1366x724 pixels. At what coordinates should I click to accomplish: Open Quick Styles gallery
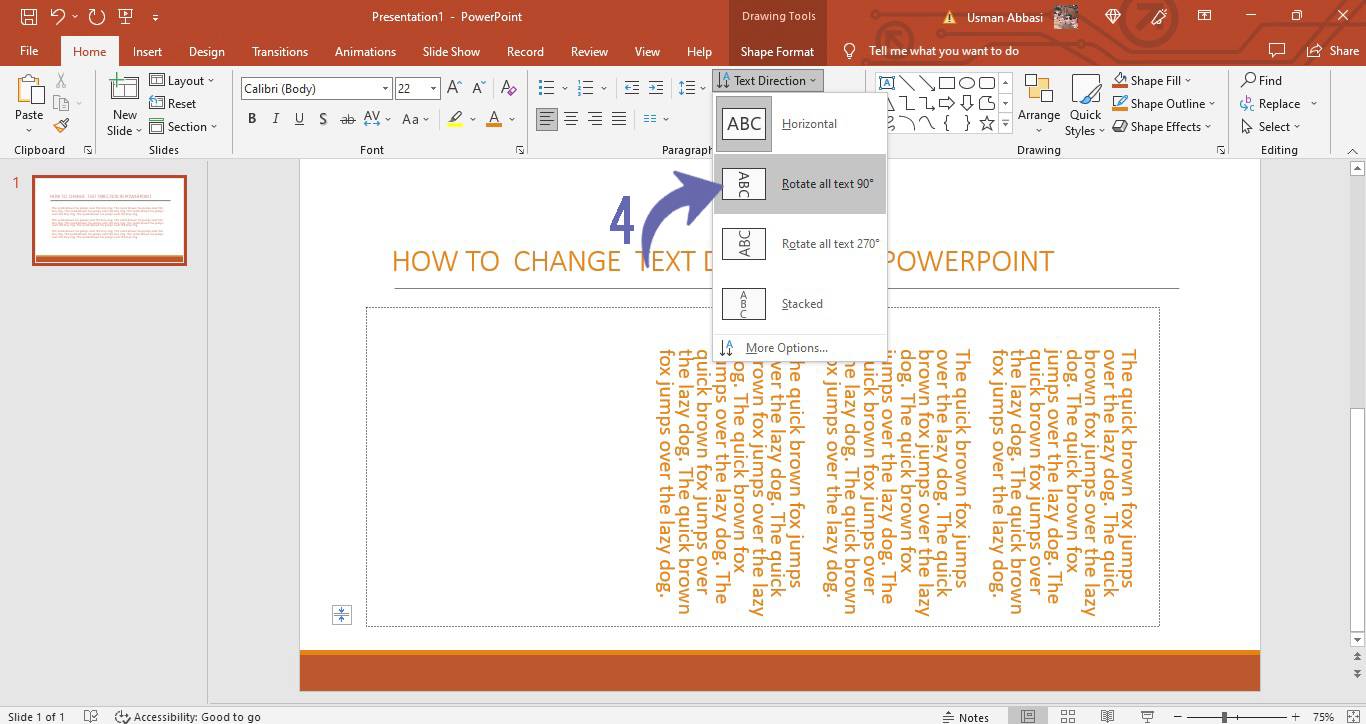(1084, 105)
